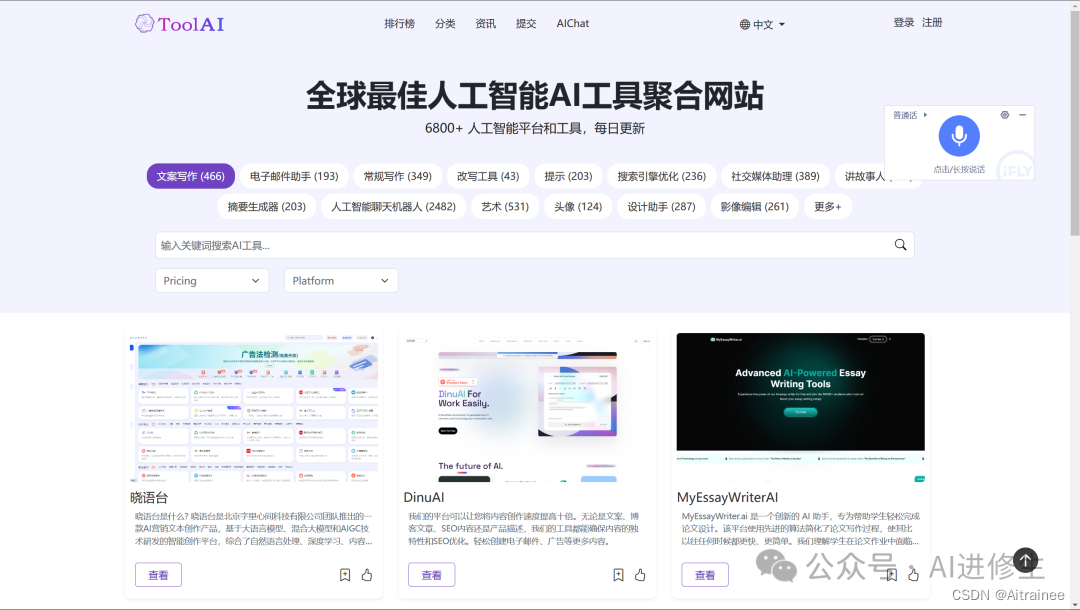Like the 晓语台 card with thumbs-up

point(366,575)
